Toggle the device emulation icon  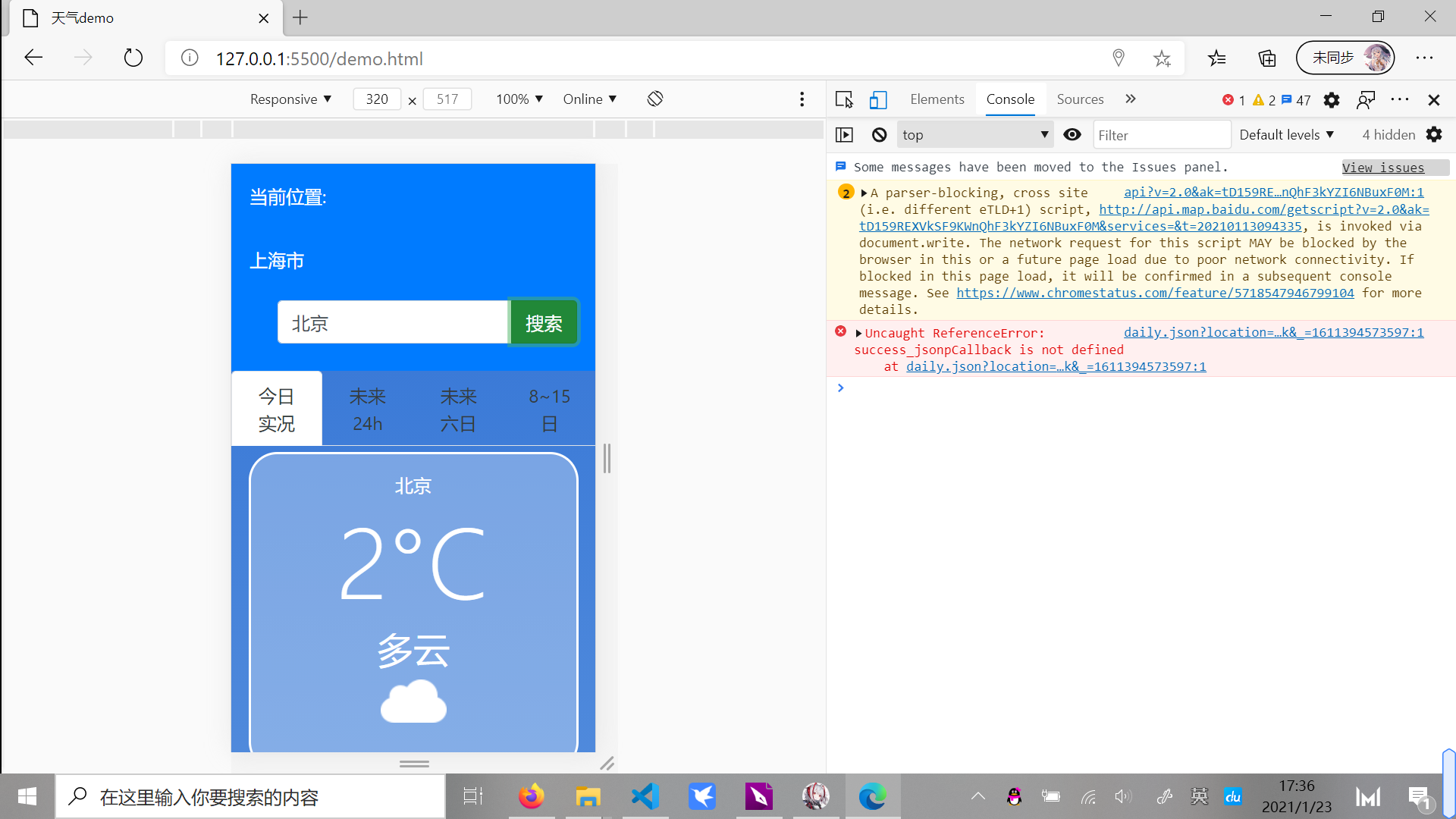(878, 99)
